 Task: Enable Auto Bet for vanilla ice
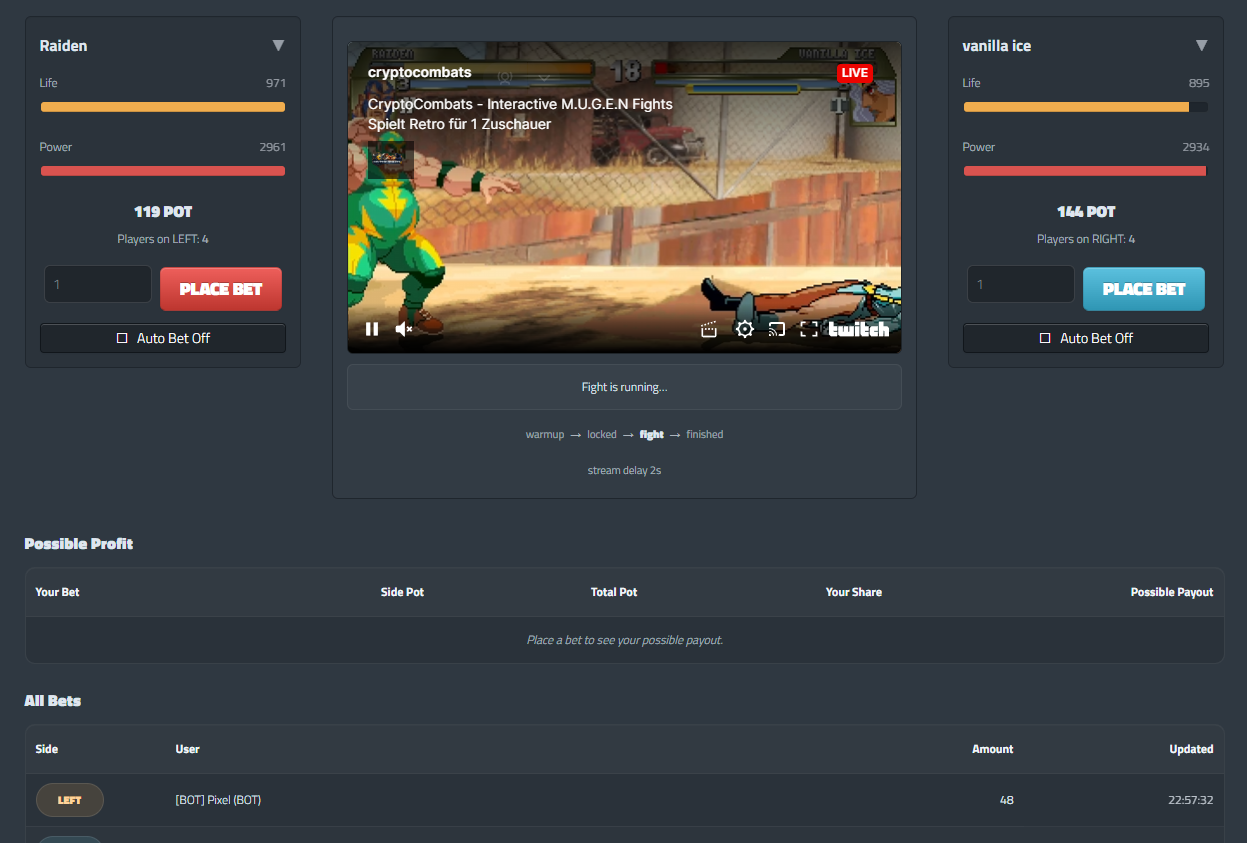[x=1086, y=338]
